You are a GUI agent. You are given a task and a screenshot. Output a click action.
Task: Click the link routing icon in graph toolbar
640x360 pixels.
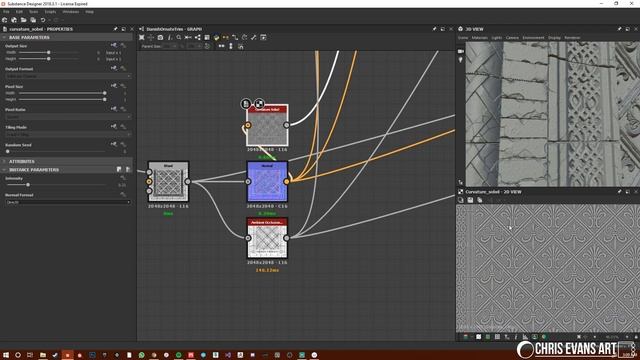click(x=235, y=37)
